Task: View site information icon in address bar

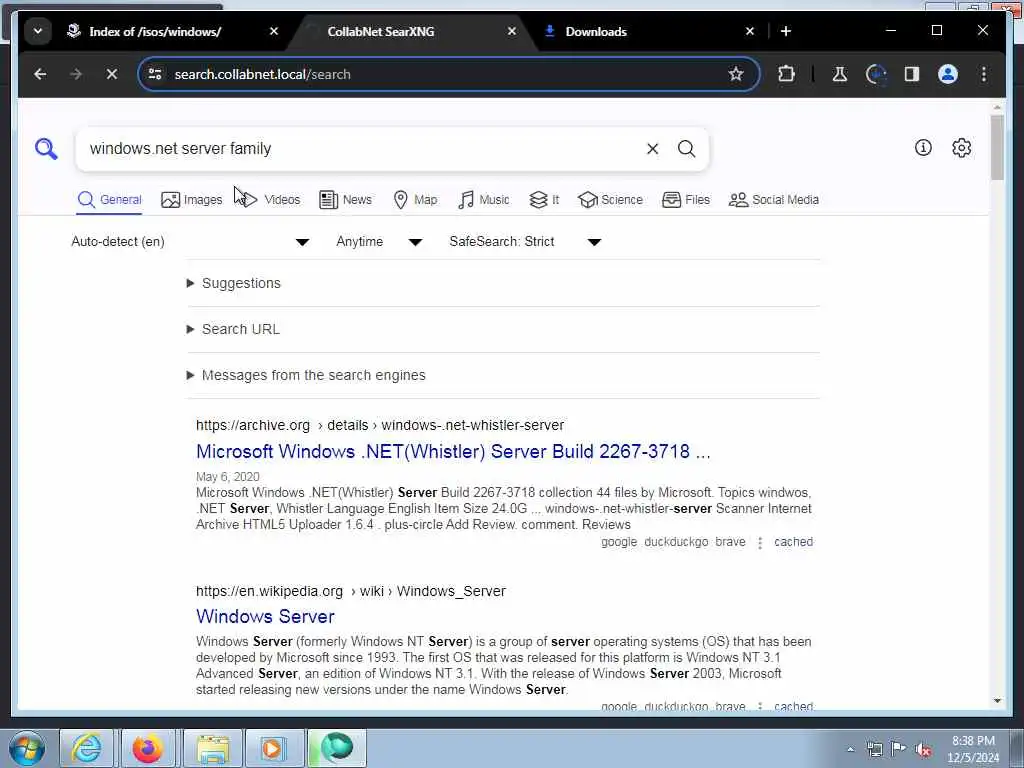Action: pos(155,74)
